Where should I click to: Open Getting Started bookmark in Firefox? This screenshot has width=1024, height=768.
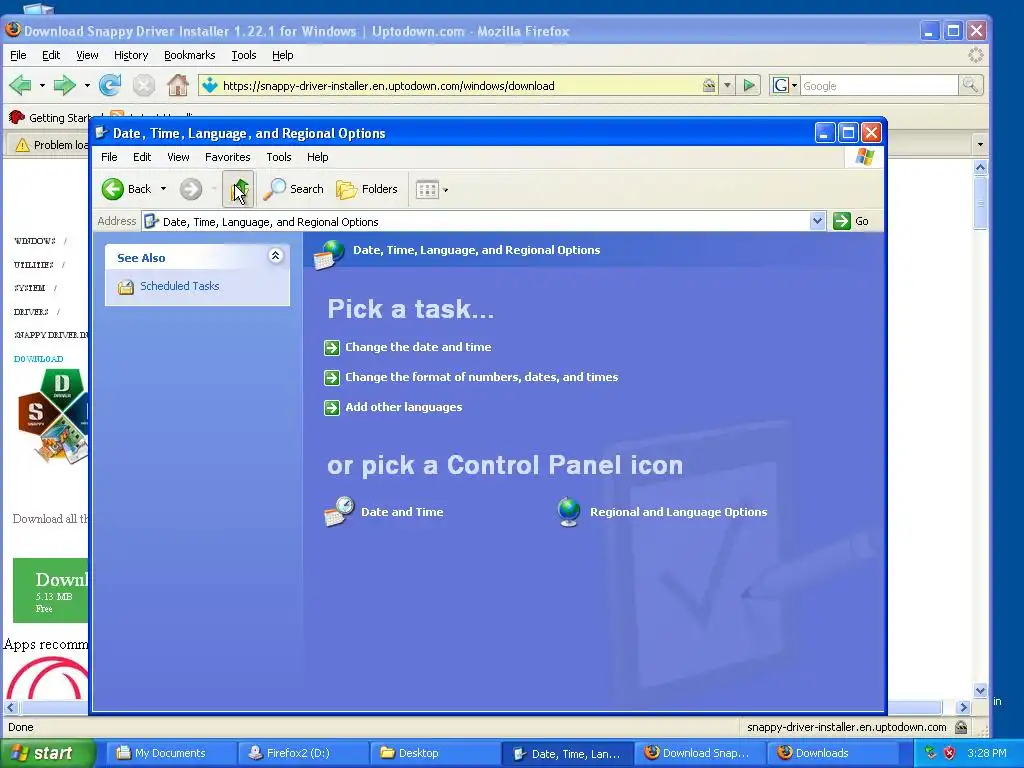[x=50, y=118]
